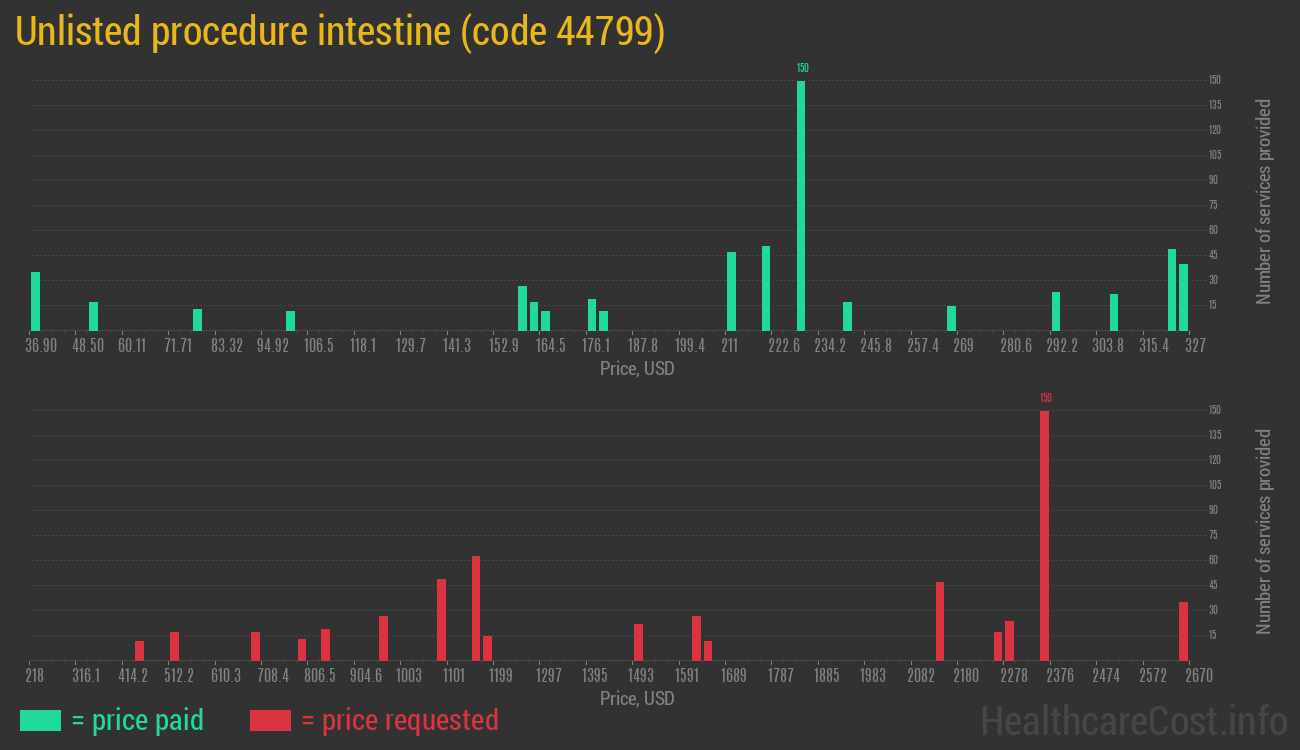
Task: Click the "Price, USD" label under the bottom chart
Action: (637, 699)
